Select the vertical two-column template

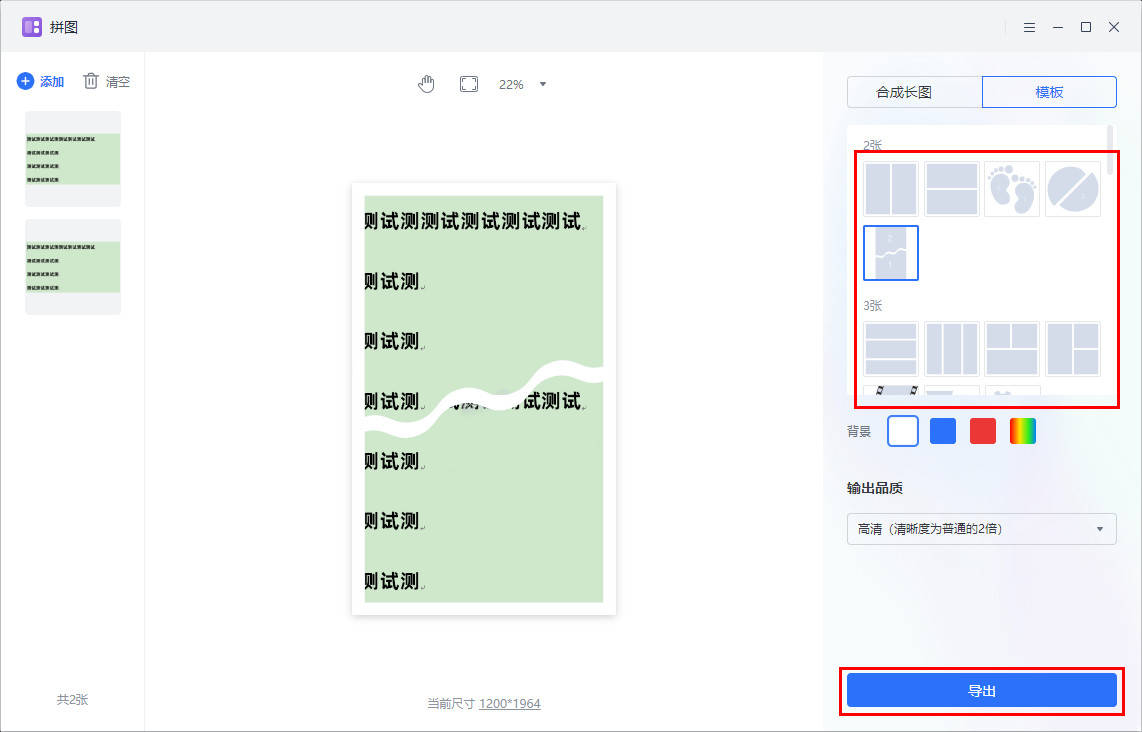click(x=890, y=188)
